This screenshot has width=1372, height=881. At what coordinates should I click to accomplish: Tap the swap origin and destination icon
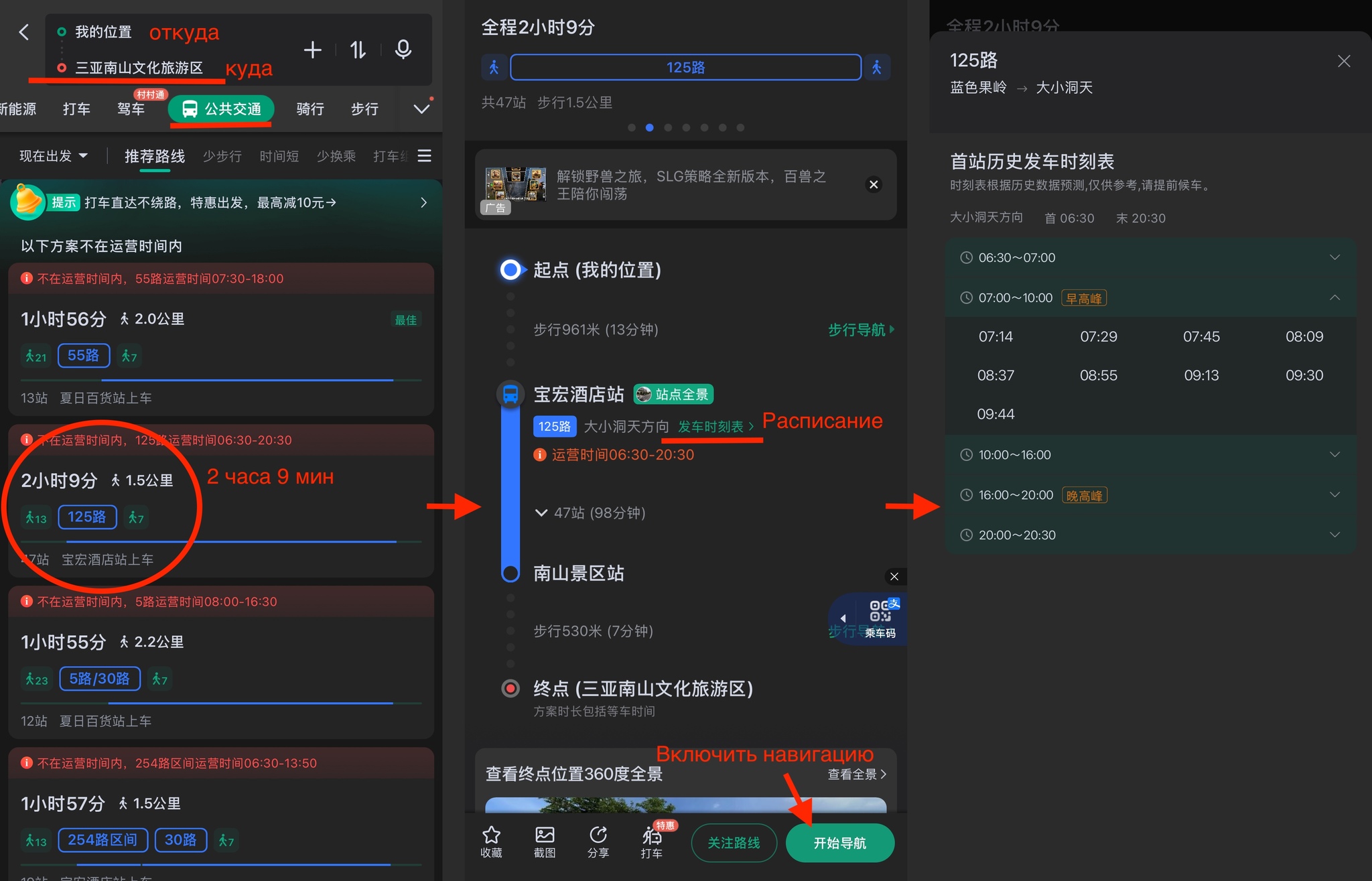(358, 50)
